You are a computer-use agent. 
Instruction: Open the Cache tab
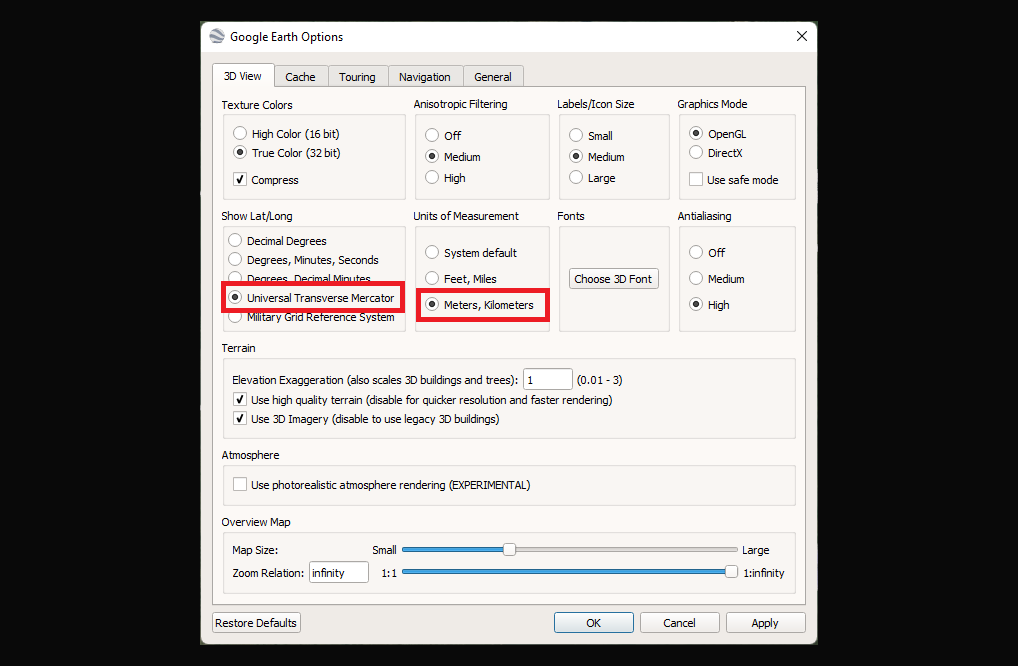click(300, 77)
